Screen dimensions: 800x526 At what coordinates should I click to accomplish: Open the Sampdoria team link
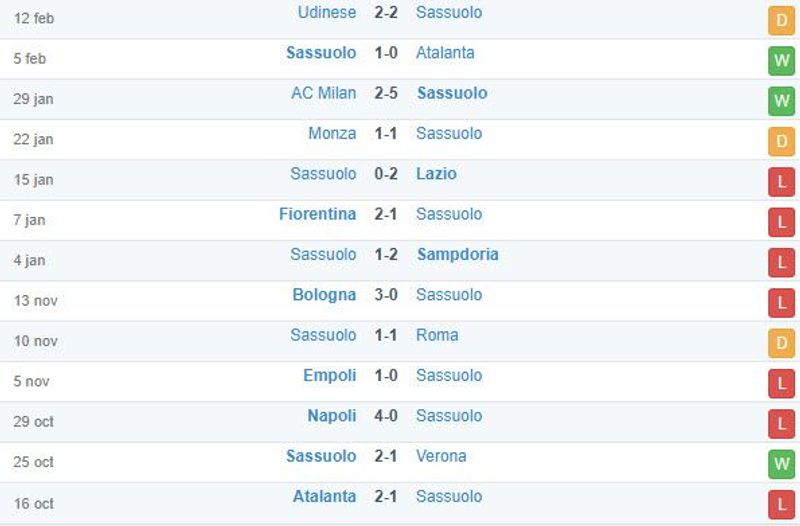(458, 254)
